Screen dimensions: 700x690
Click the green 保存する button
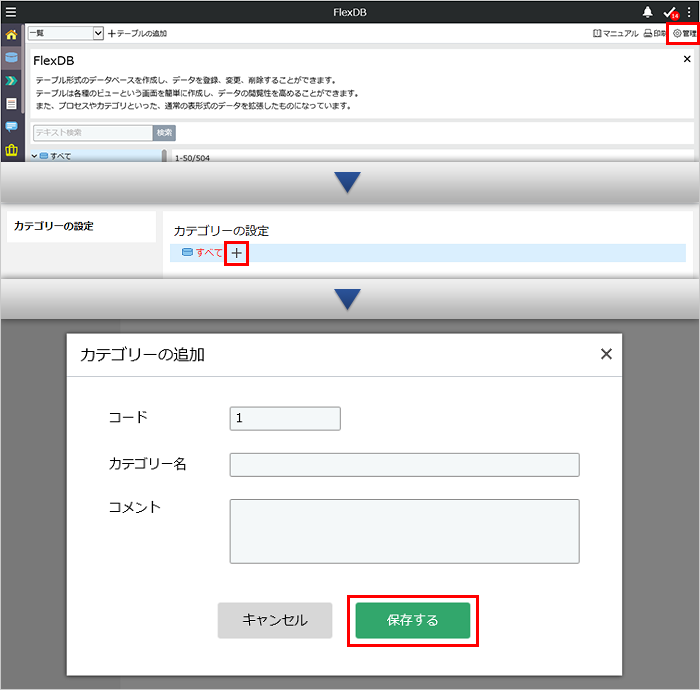[412, 620]
